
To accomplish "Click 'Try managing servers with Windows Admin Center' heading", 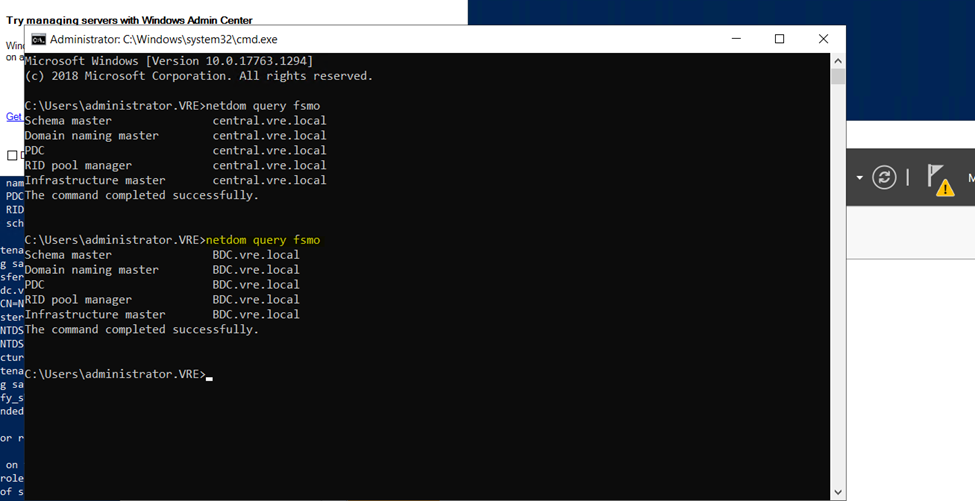I will (129, 20).
